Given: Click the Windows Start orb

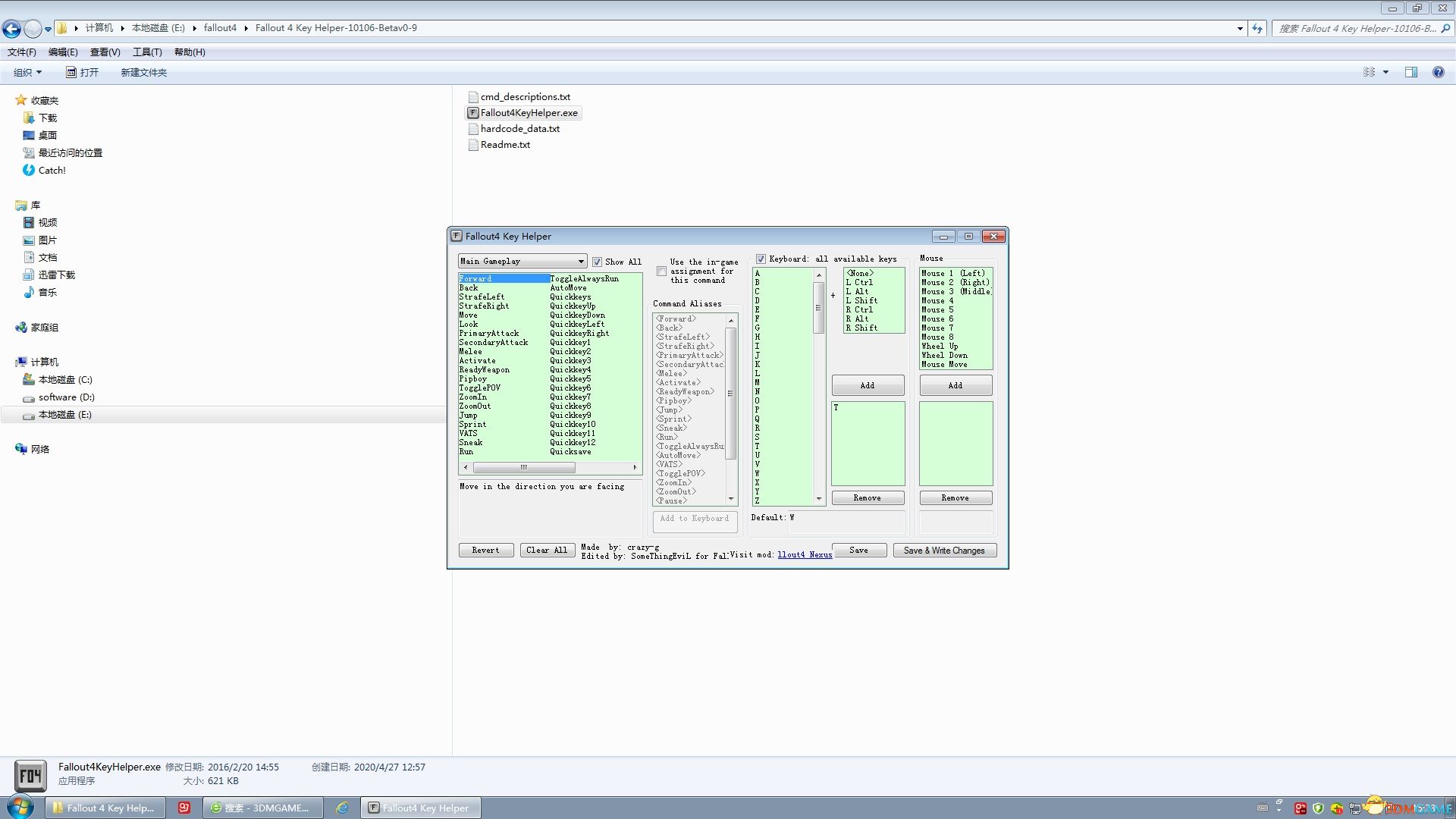Looking at the screenshot, I should 20,807.
